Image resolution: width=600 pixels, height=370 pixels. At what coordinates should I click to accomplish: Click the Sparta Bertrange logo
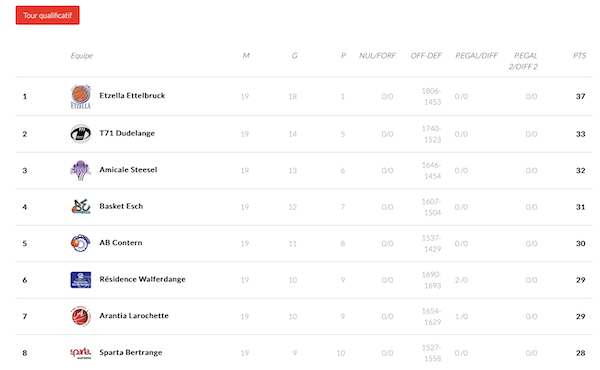[x=81, y=353]
